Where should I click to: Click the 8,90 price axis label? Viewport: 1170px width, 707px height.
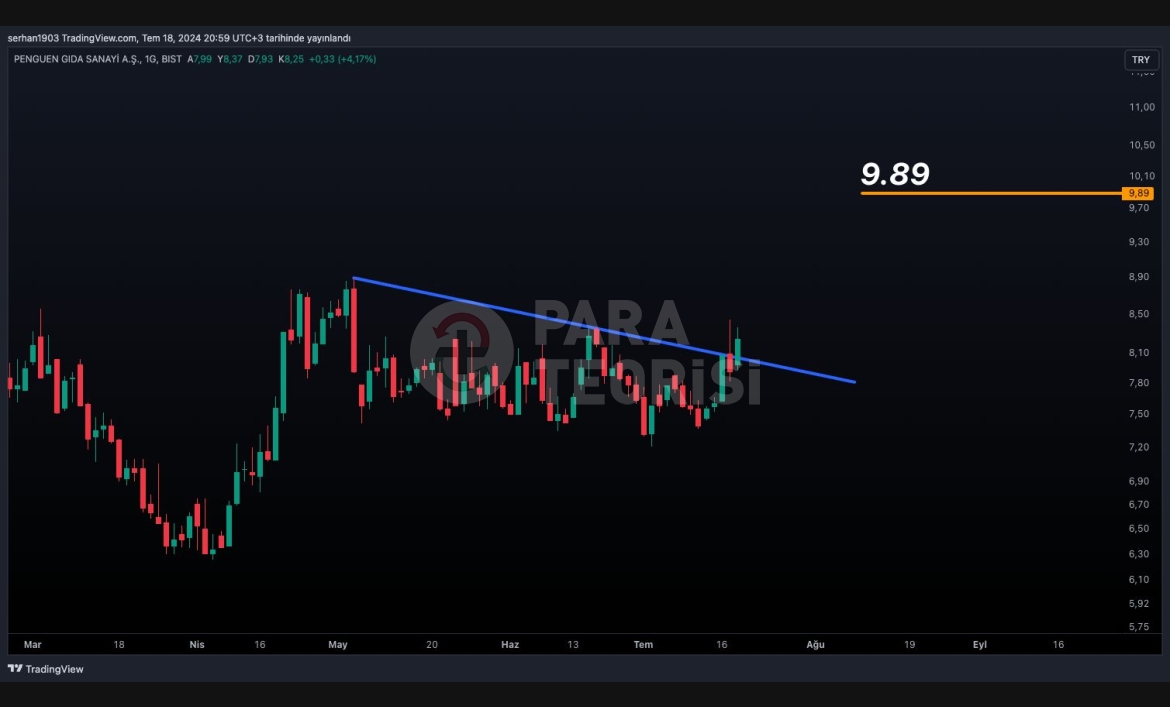point(1139,277)
